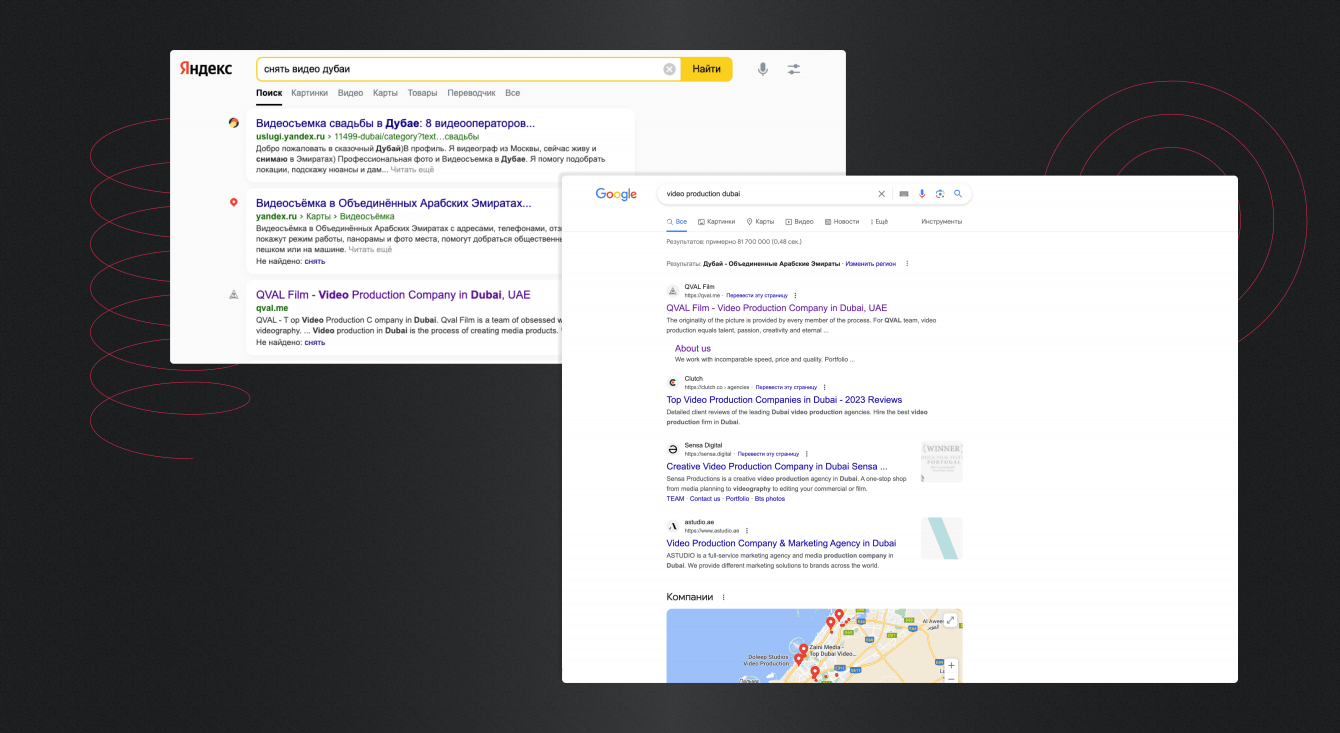Click the Zaini Media map pin

click(x=802, y=649)
